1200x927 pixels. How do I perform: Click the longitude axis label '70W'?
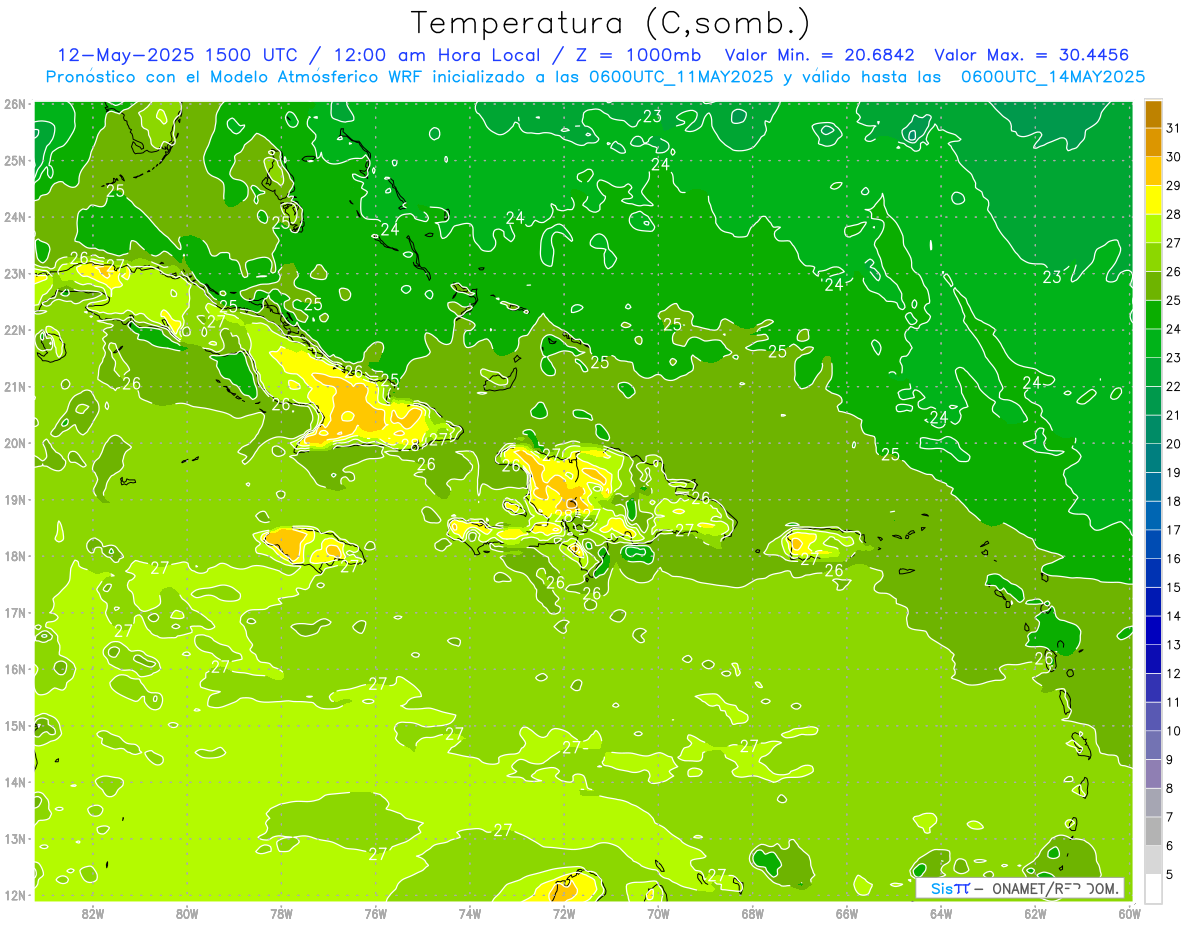[x=658, y=913]
